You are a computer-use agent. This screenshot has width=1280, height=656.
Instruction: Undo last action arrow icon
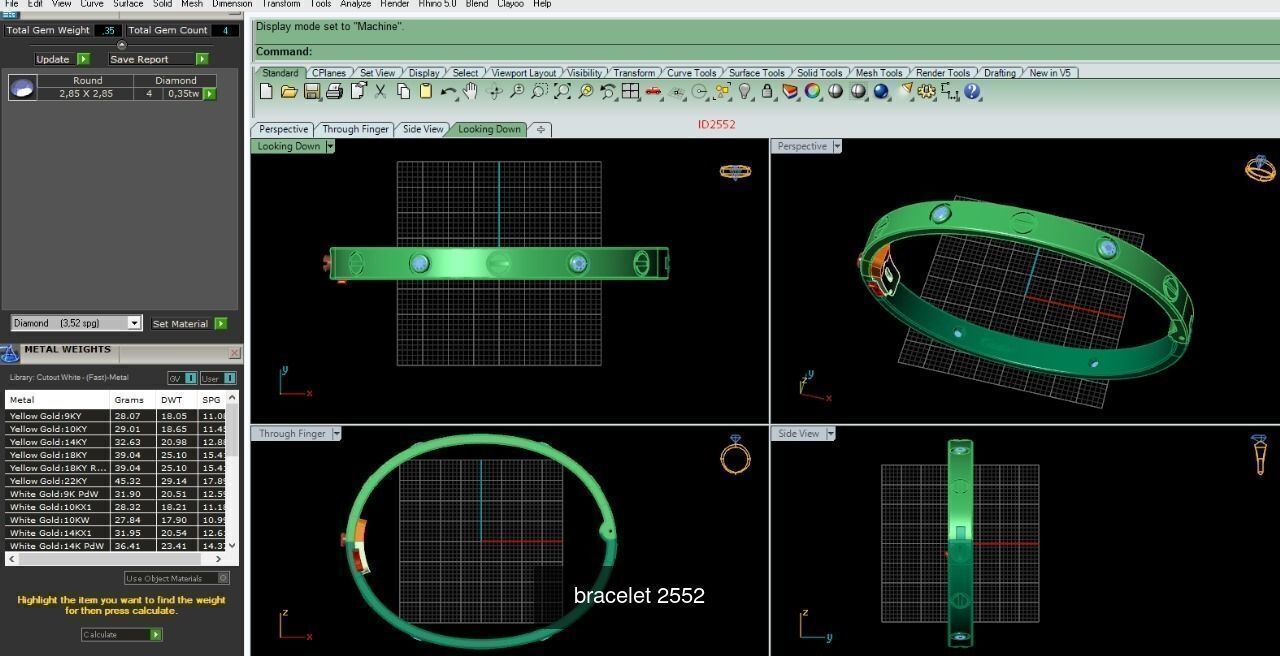point(449,92)
